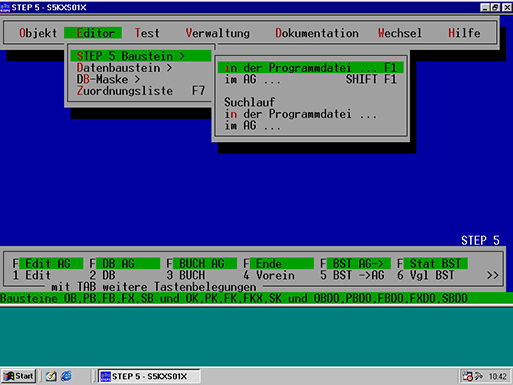
Task: Click 'mit TAB weitere Tastenbelegungen' hint text
Action: pos(154,287)
